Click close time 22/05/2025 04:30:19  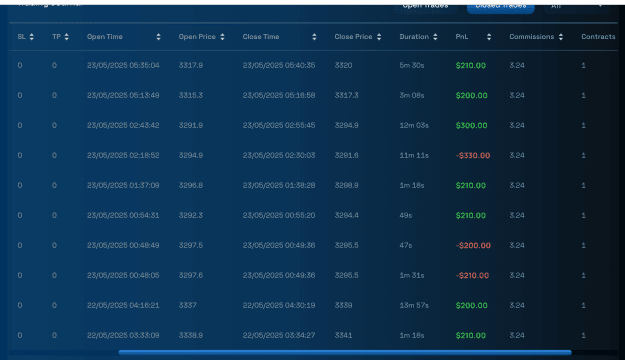(279, 305)
